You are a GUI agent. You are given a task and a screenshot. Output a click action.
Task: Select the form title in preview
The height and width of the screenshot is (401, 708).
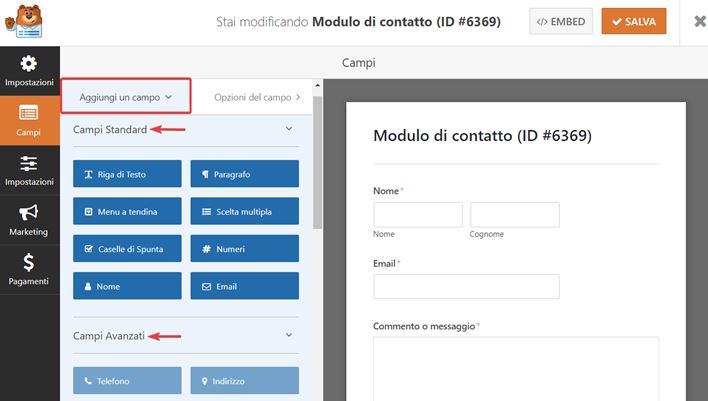point(482,135)
